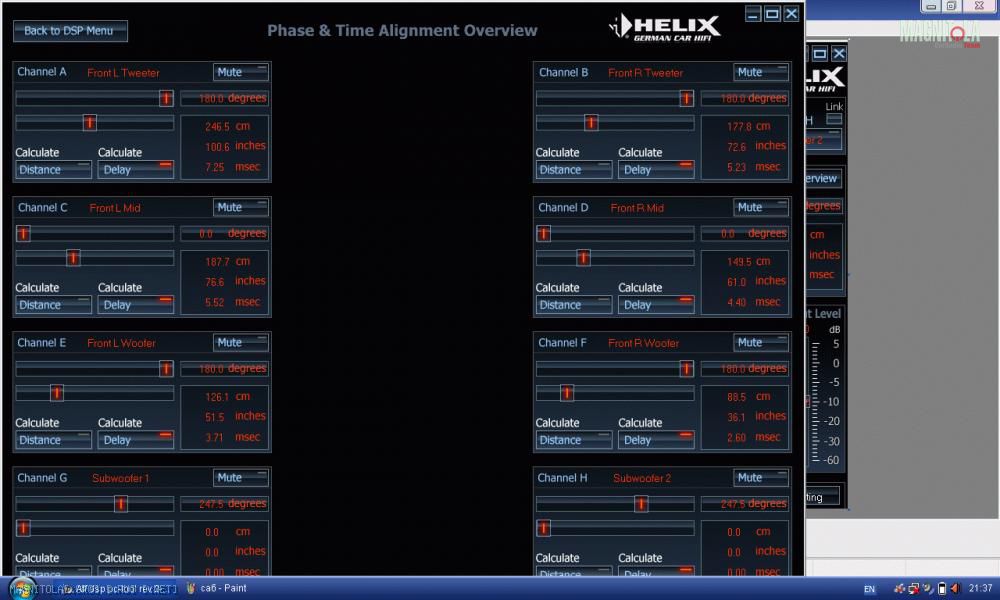
Task: Select Channel A degrees value field
Action: pyautogui.click(x=223, y=98)
